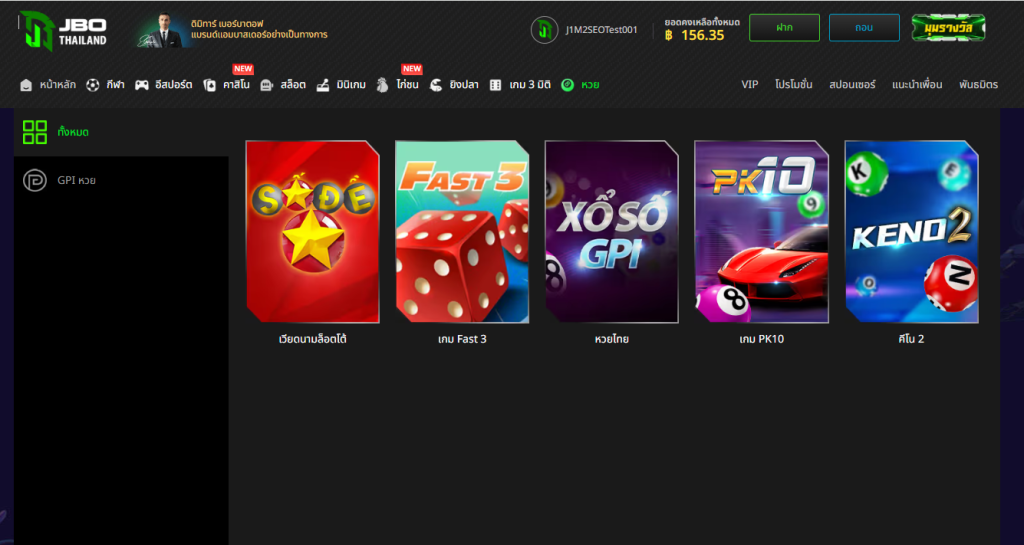Open the กีฬา sports menu
Image resolution: width=1024 pixels, height=545 pixels.
click(115, 85)
